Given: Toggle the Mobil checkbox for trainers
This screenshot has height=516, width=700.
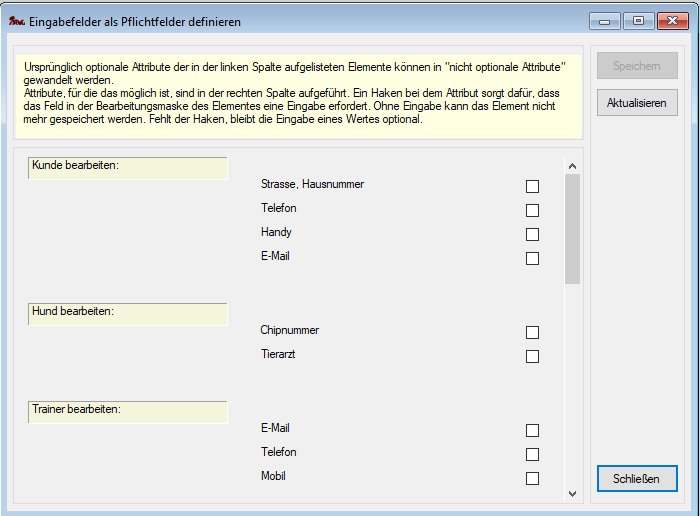Looking at the screenshot, I should coord(532,478).
